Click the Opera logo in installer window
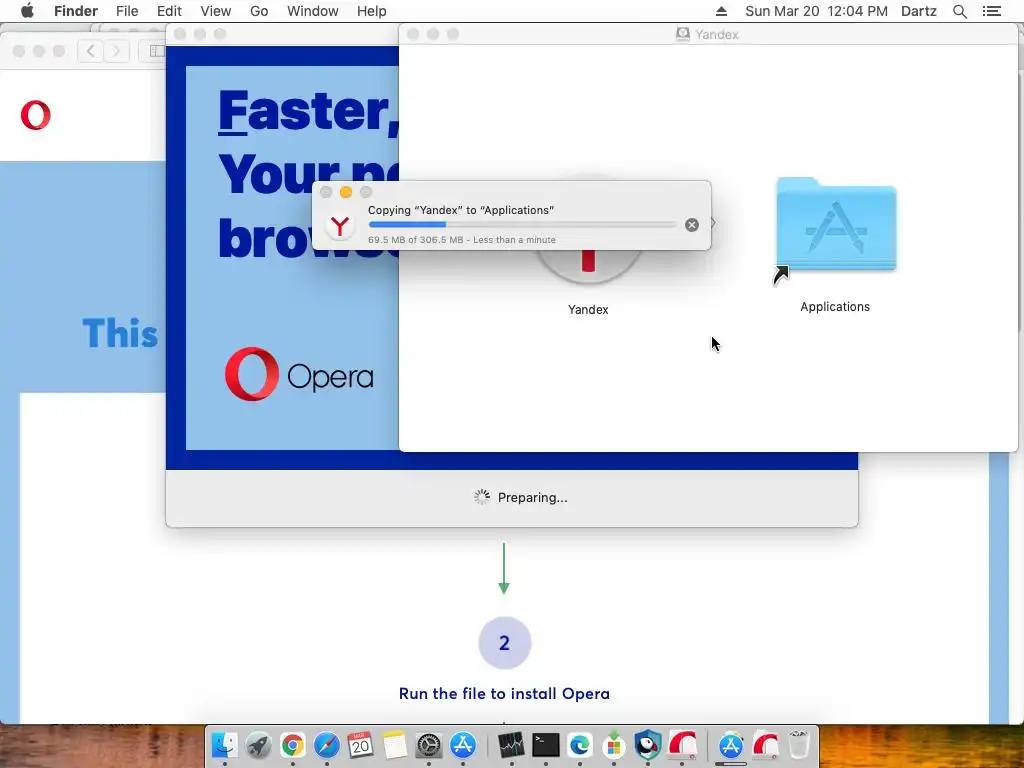This screenshot has width=1024, height=768. pyautogui.click(x=299, y=374)
